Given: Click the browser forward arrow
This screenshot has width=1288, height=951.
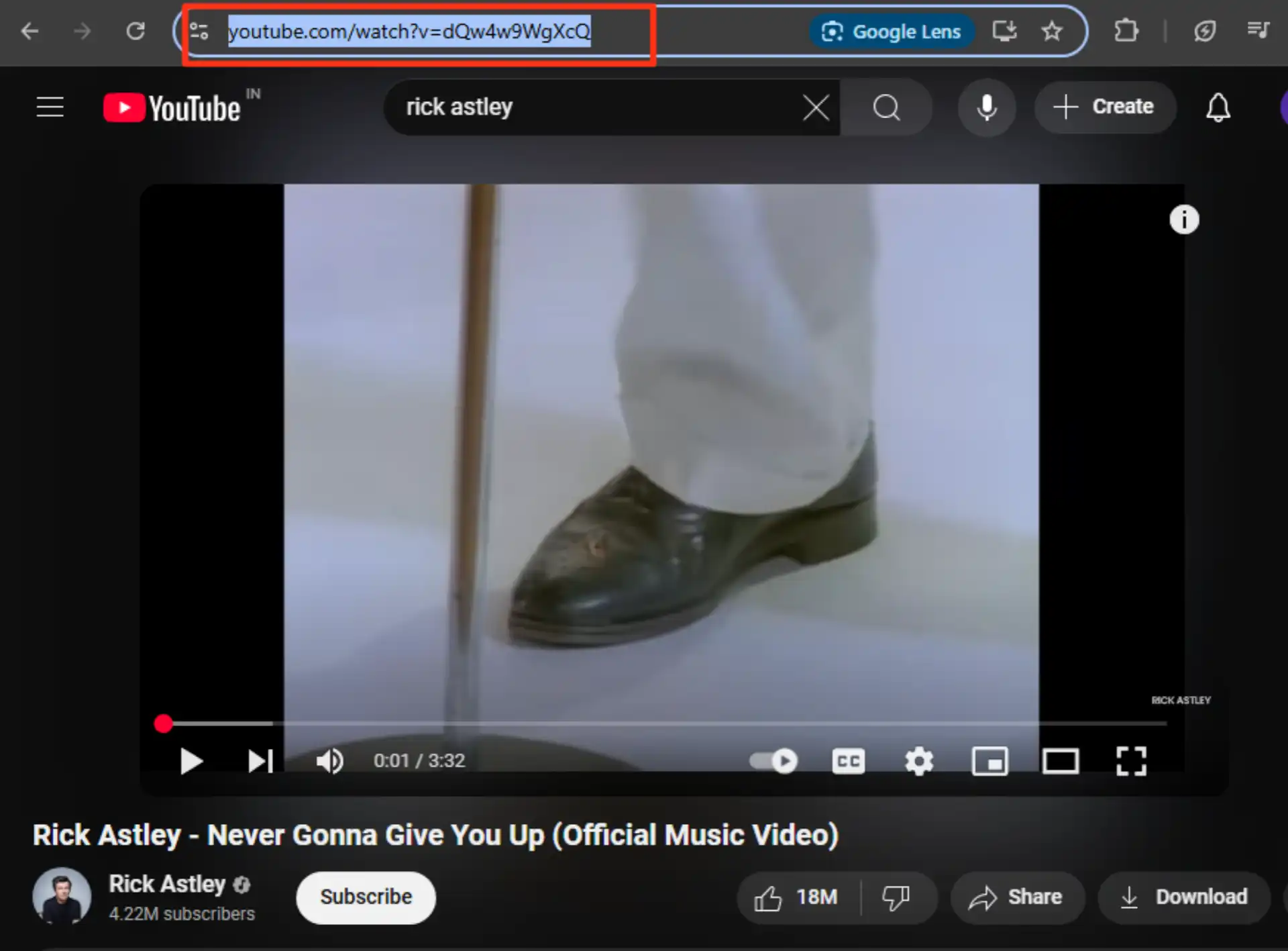Looking at the screenshot, I should [x=82, y=31].
